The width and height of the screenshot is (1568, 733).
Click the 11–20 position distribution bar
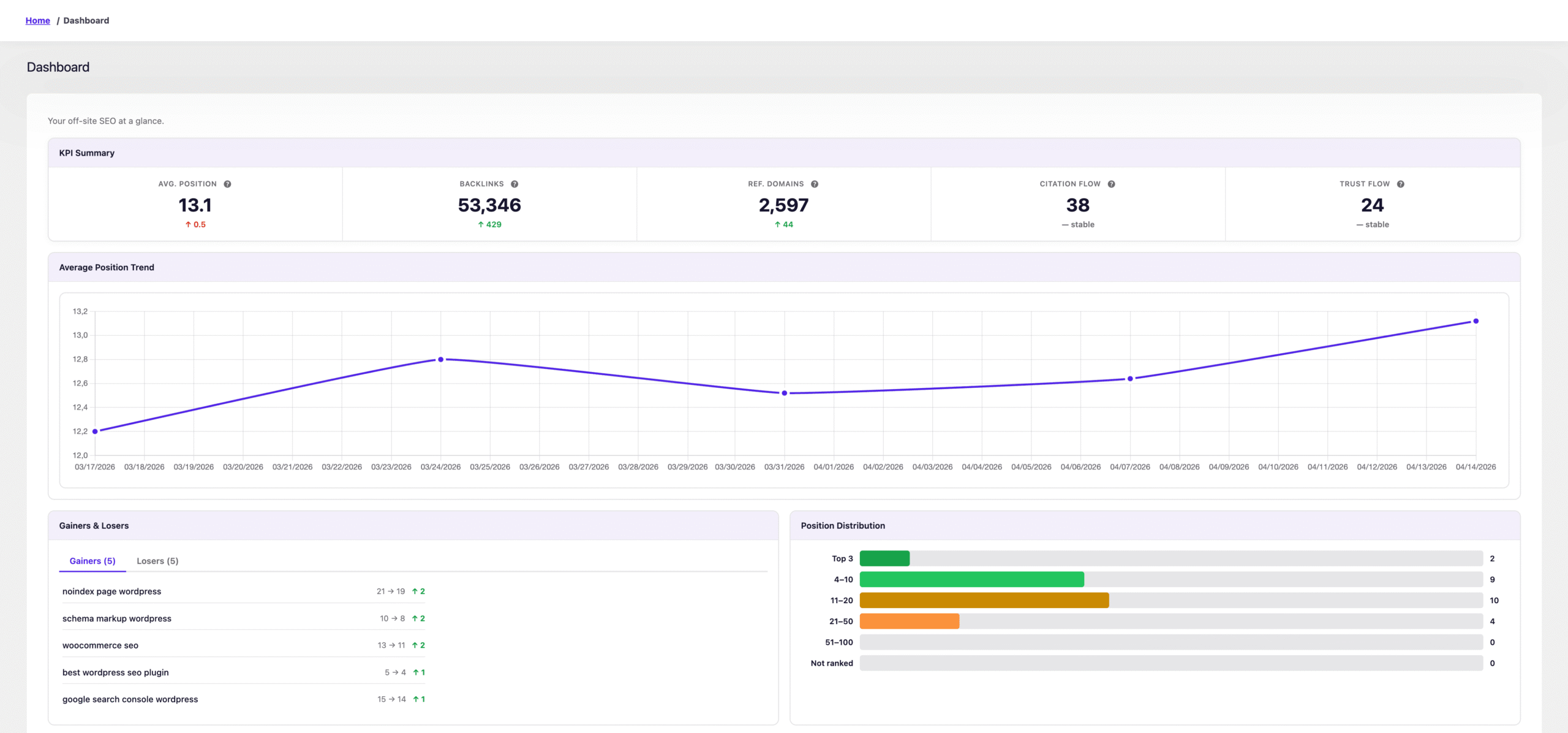[984, 600]
